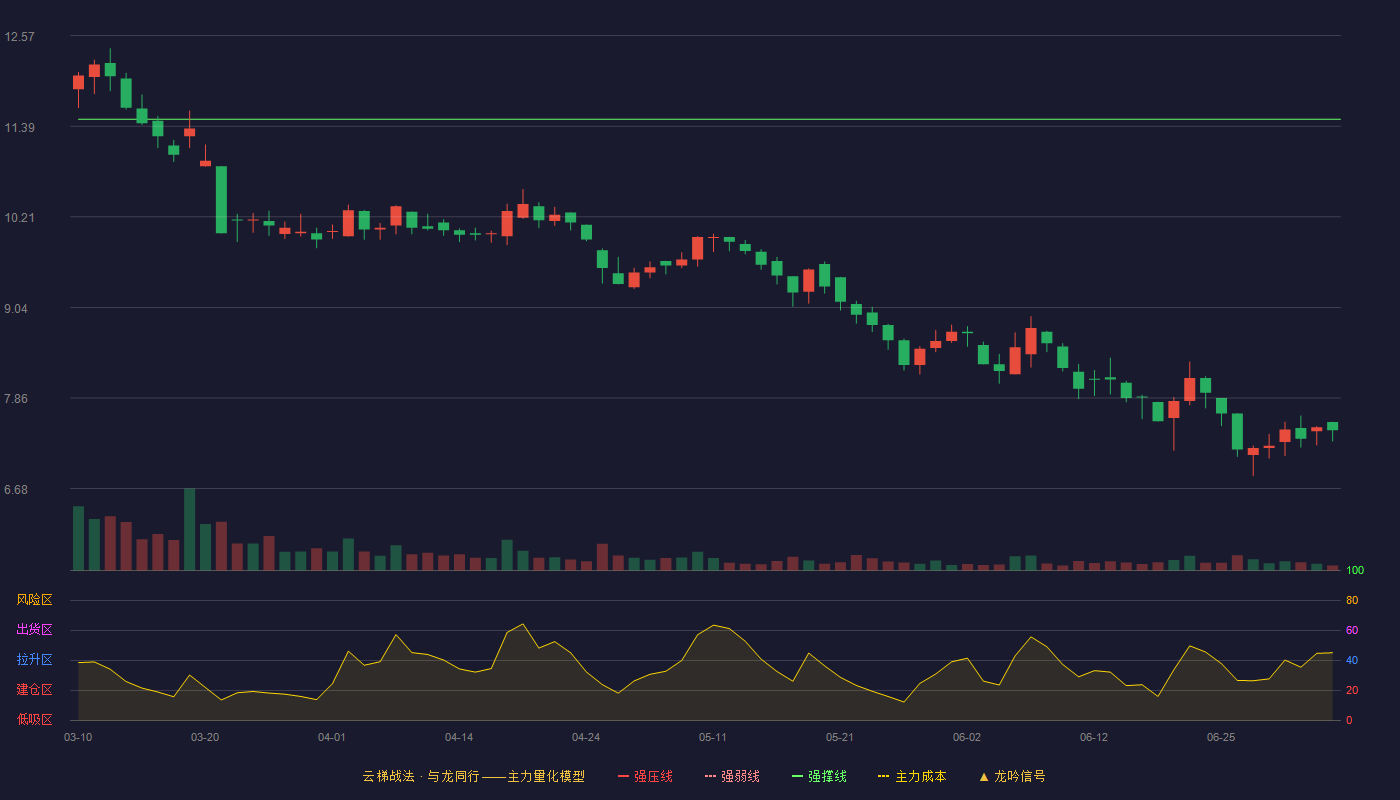This screenshot has height=800, width=1400.
Task: Click the 04-24 date label
Action: 586,737
